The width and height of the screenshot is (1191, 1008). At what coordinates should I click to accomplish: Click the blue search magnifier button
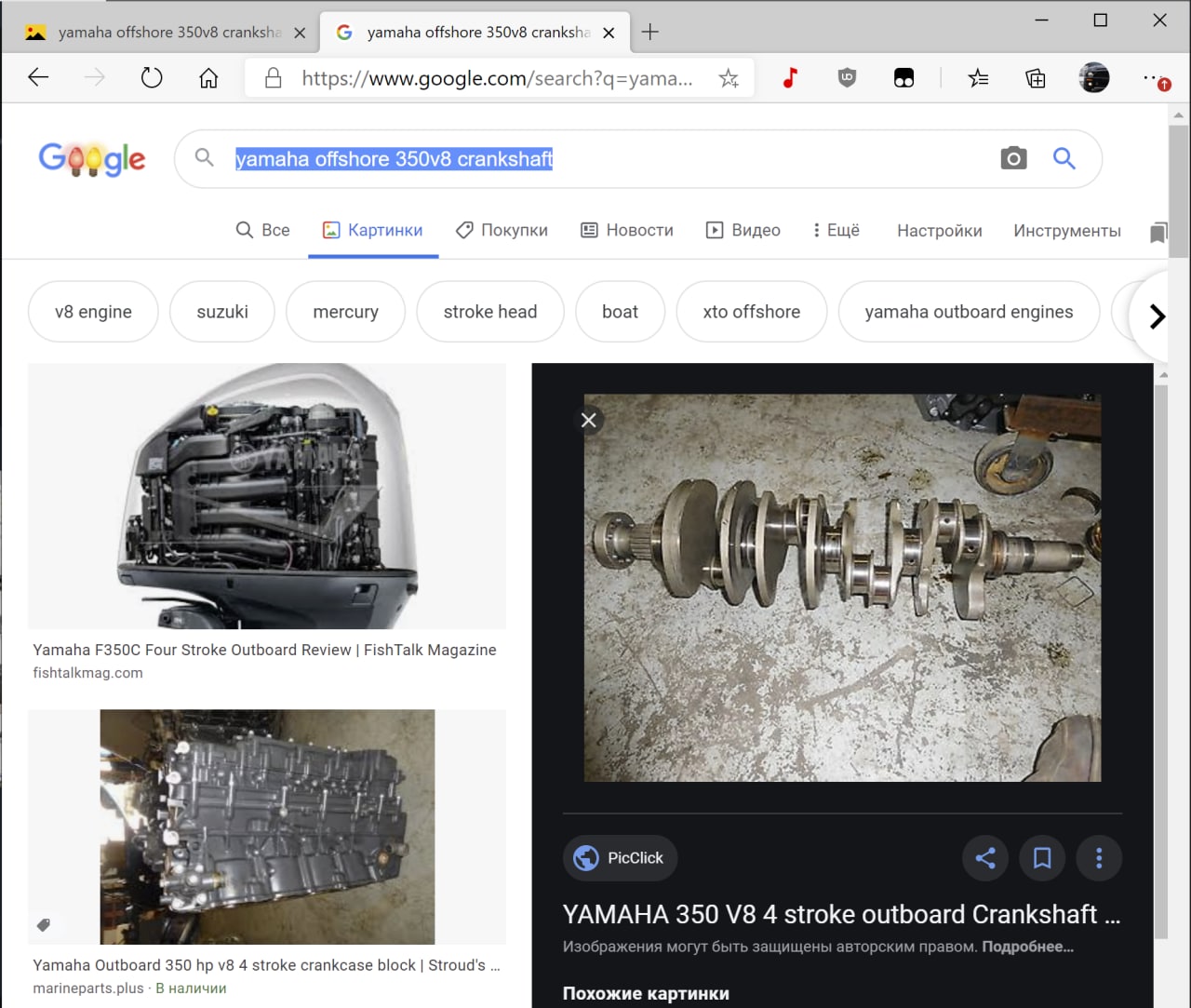(x=1064, y=158)
